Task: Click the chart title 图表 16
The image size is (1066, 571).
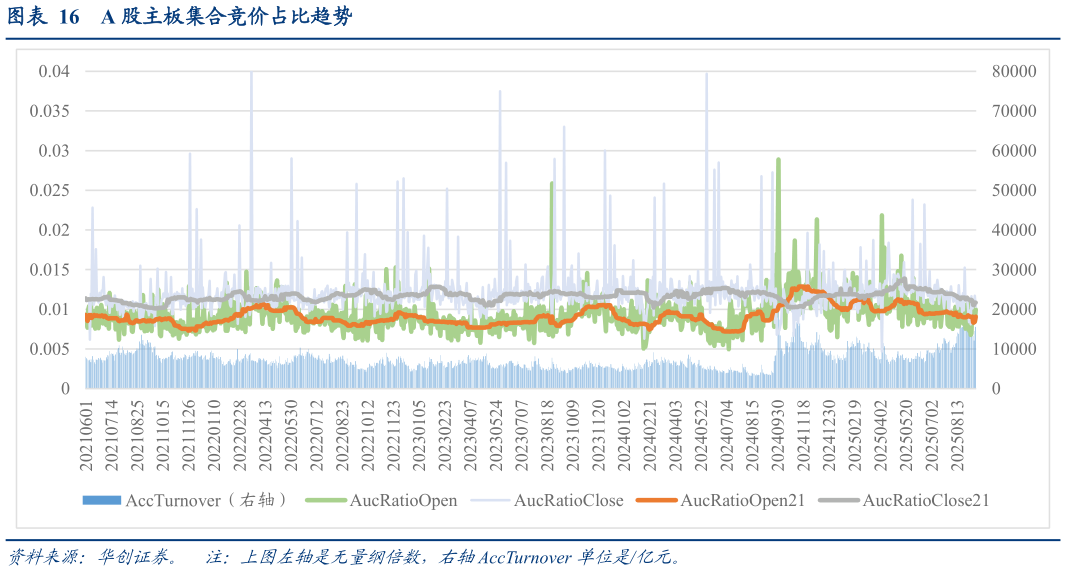Action: 44,17
